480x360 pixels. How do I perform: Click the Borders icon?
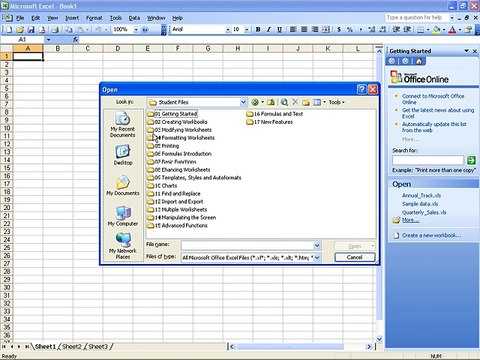(x=421, y=30)
